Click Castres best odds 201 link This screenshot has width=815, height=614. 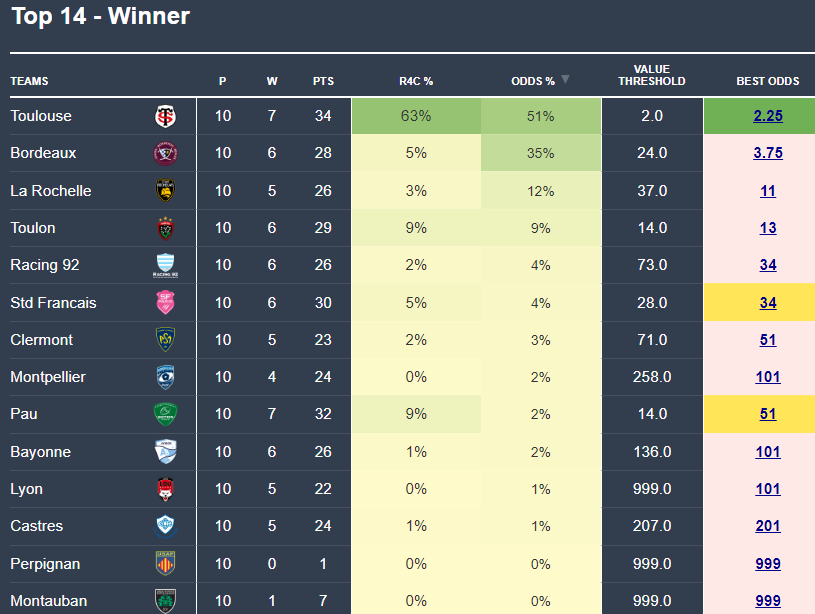pyautogui.click(x=768, y=526)
